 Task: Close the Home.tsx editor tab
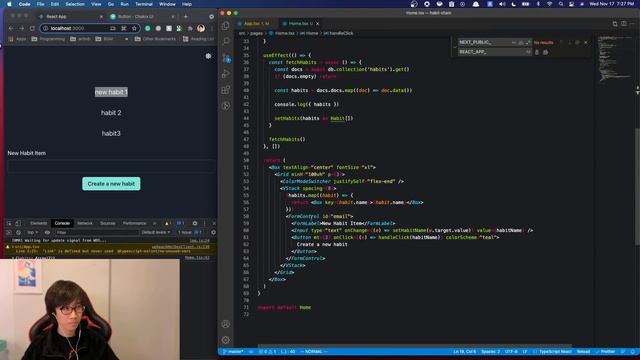pyautogui.click(x=318, y=24)
